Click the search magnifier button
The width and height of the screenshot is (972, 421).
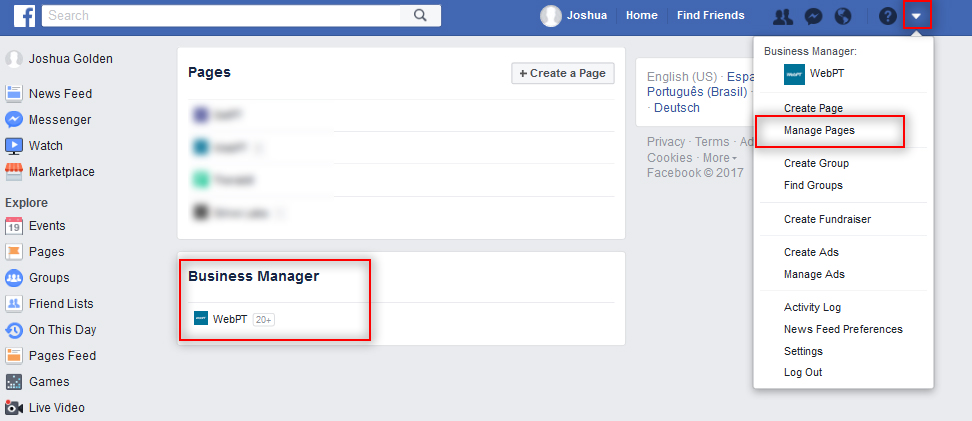420,16
